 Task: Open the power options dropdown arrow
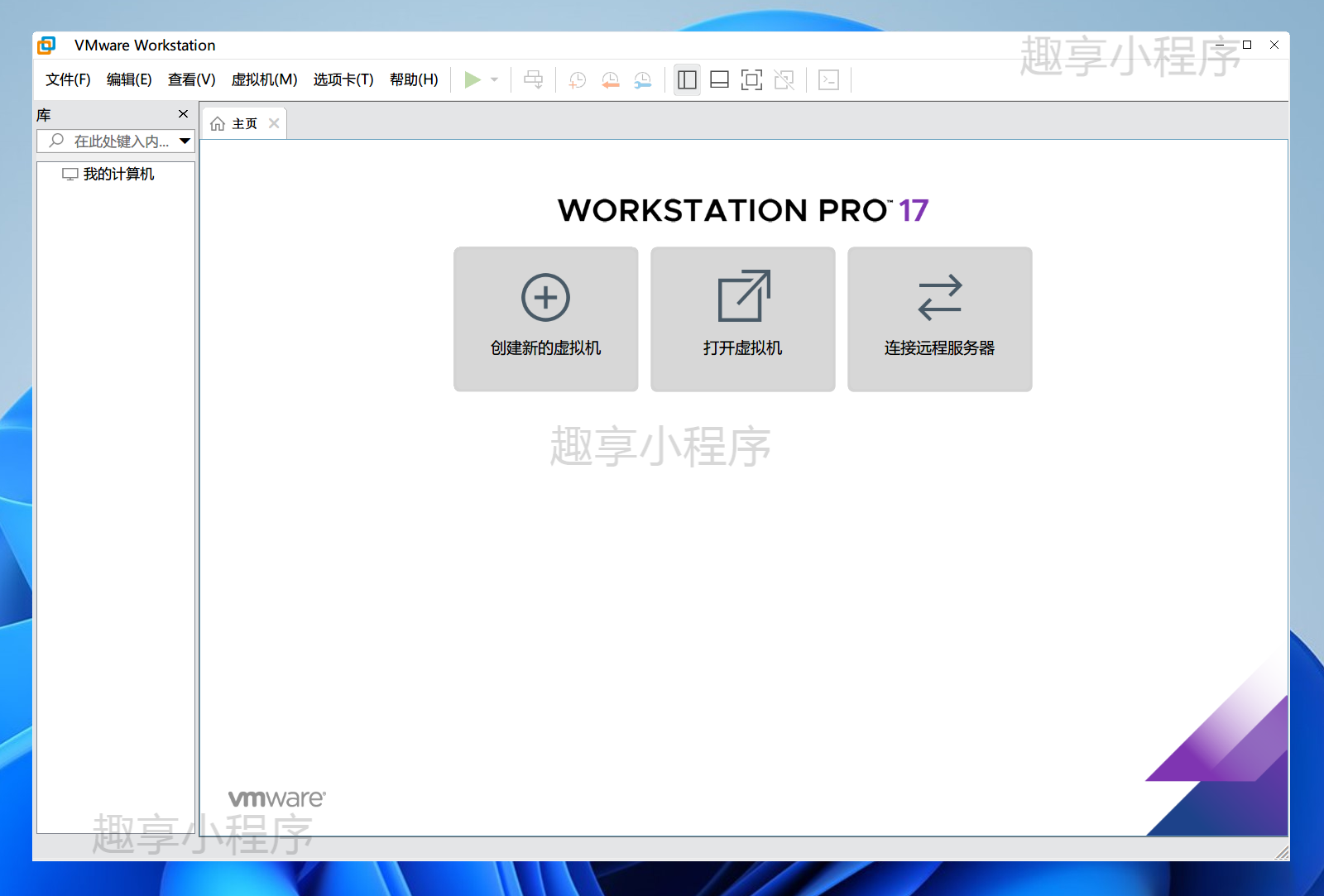494,79
